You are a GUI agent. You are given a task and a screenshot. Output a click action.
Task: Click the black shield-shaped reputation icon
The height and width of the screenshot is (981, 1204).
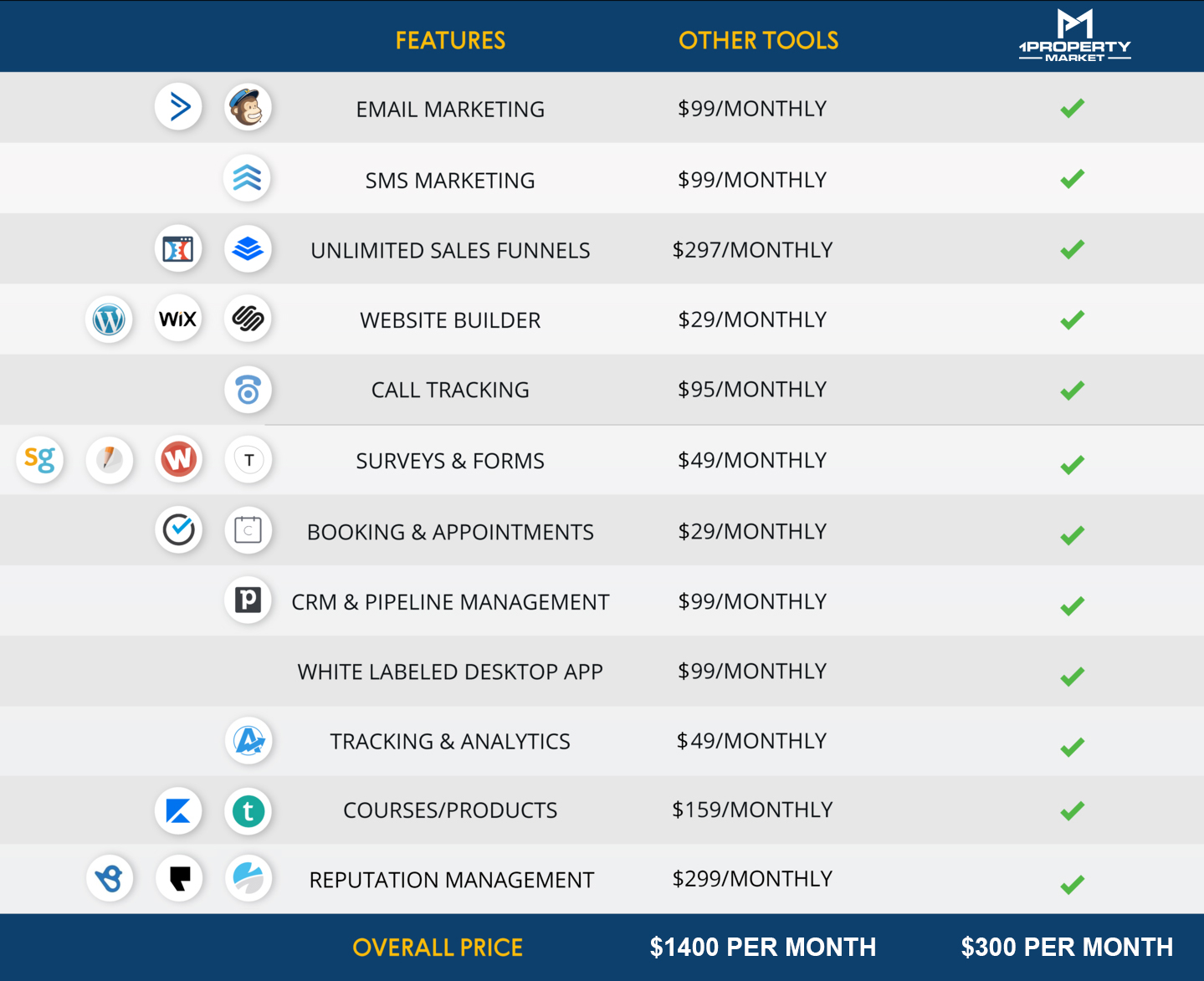pos(178,878)
